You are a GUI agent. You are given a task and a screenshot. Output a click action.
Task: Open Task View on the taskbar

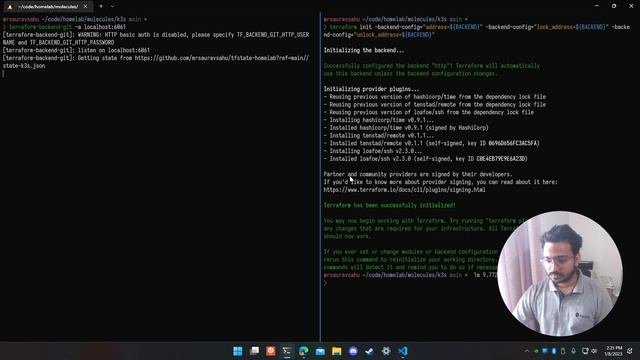coord(254,351)
